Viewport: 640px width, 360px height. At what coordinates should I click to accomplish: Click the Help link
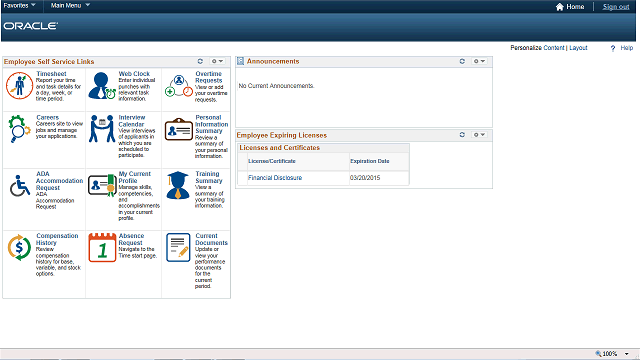click(x=627, y=48)
